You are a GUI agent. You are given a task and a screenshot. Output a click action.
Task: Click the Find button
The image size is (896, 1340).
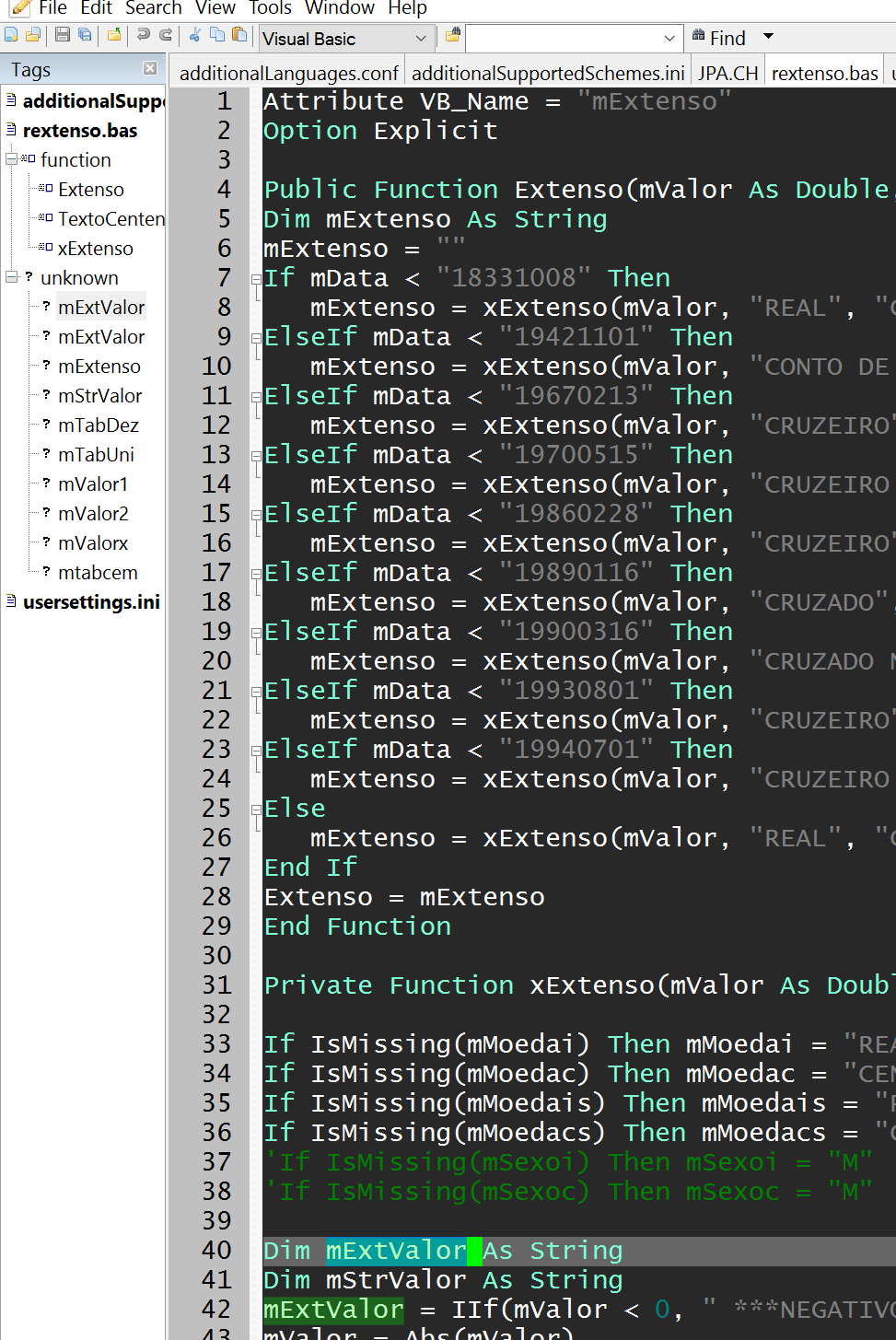coord(718,38)
